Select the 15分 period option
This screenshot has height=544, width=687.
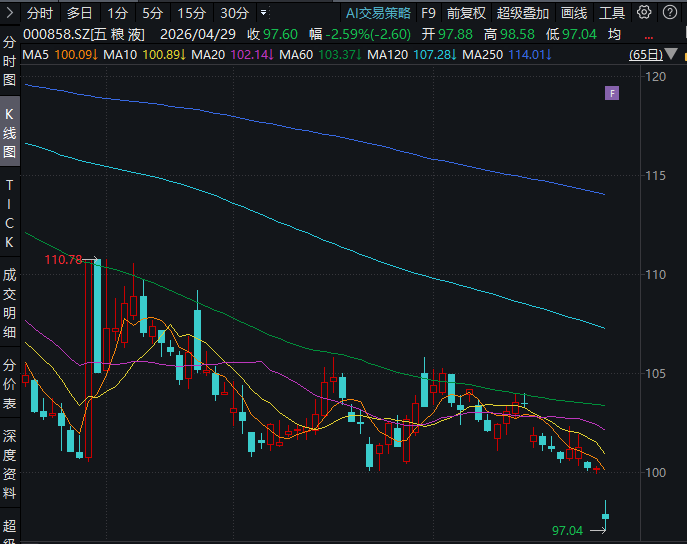point(190,13)
